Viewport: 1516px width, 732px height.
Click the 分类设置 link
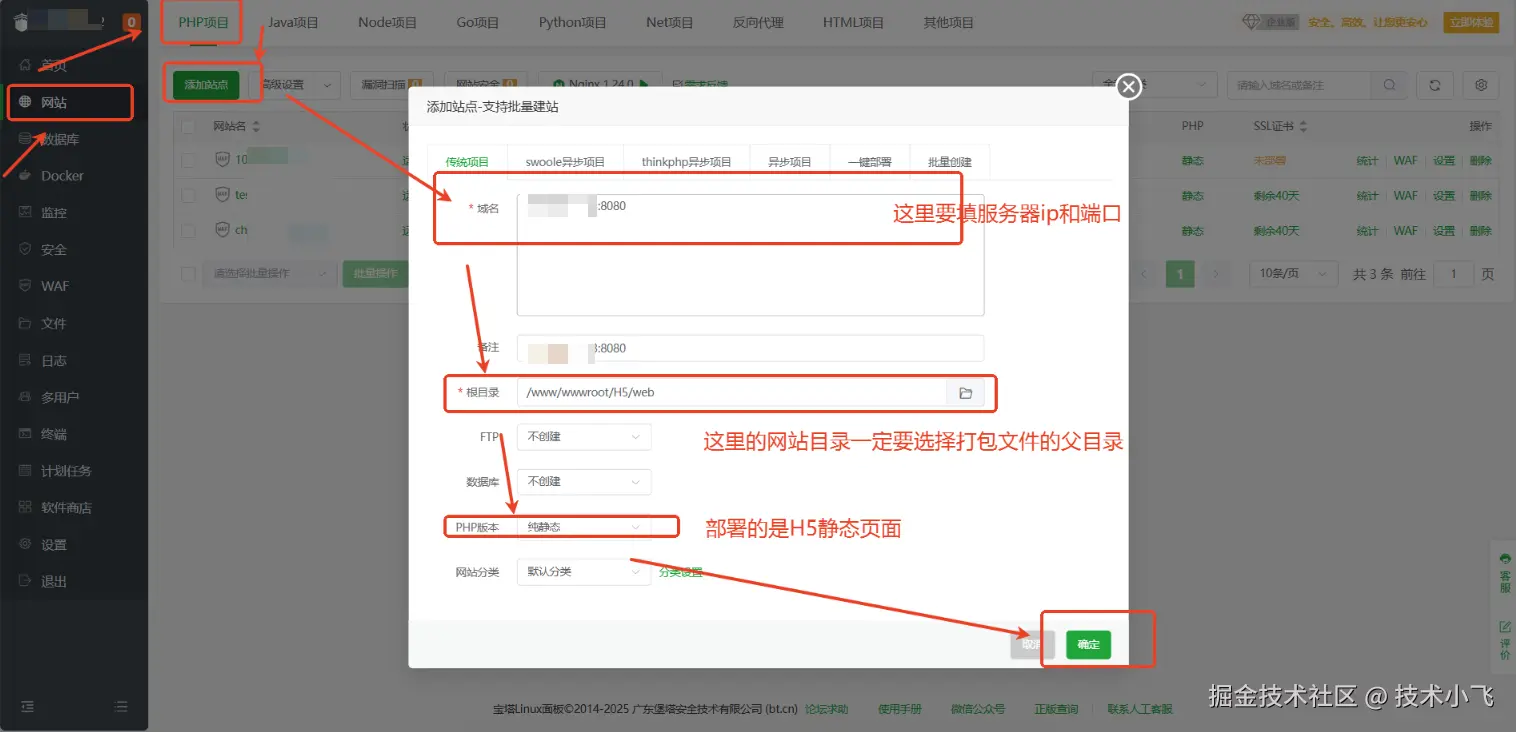click(681, 572)
